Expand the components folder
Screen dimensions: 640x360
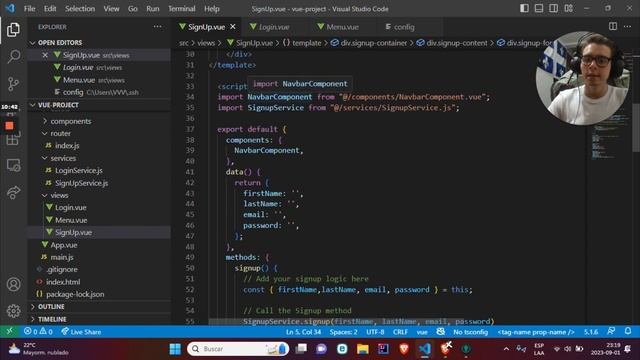(71, 121)
